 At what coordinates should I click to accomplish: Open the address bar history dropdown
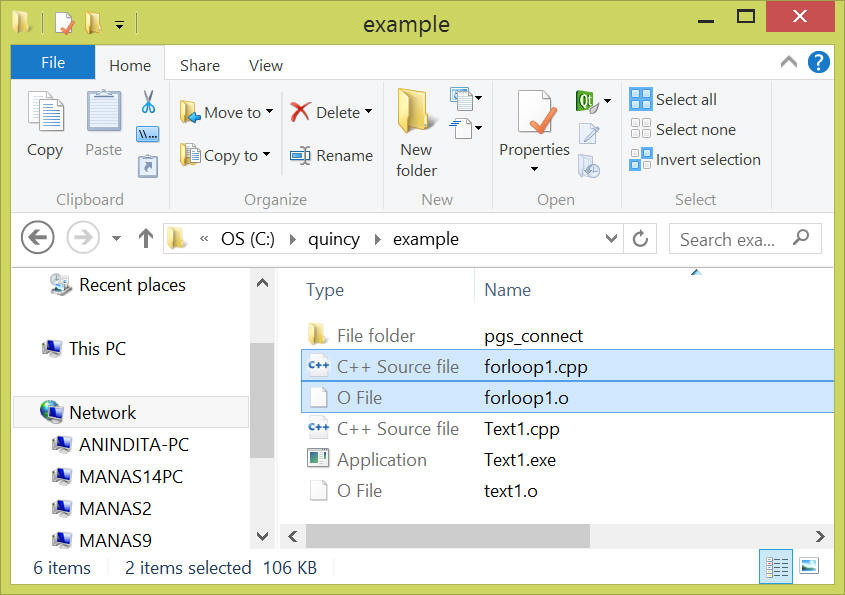click(x=612, y=239)
